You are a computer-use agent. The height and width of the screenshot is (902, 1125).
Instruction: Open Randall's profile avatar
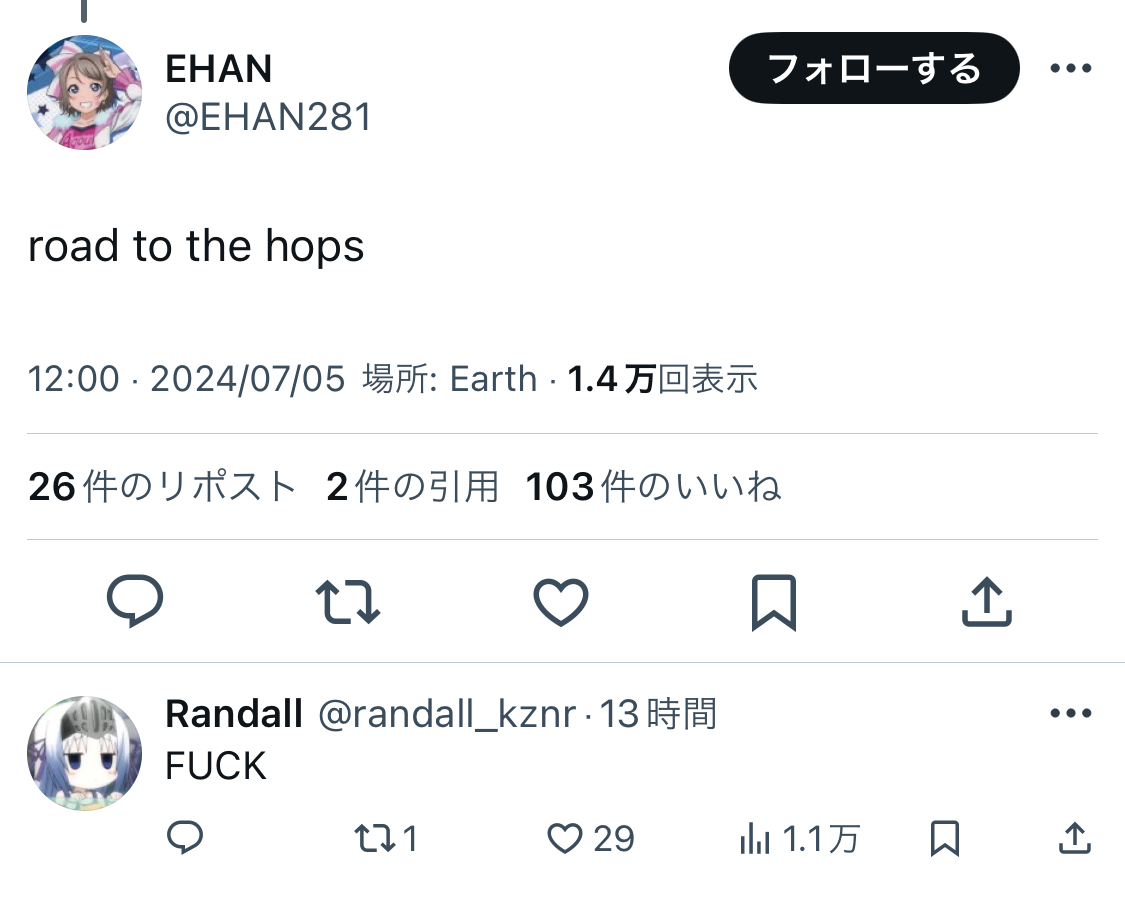tap(84, 752)
